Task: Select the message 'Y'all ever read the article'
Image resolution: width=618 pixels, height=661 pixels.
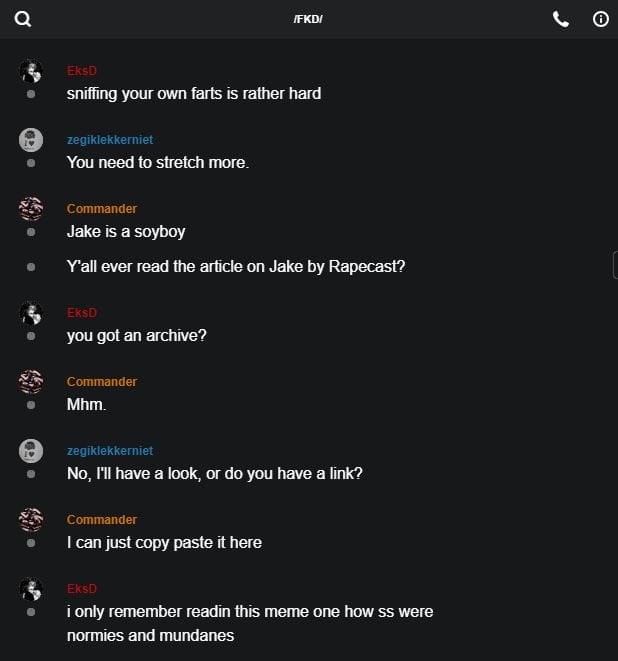Action: click(236, 267)
